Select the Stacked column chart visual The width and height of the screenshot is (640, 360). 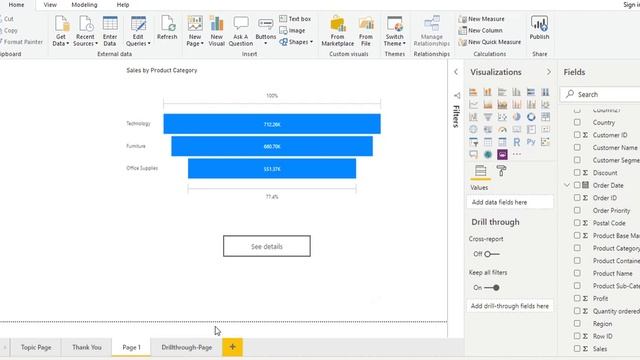pyautogui.click(x=487, y=92)
